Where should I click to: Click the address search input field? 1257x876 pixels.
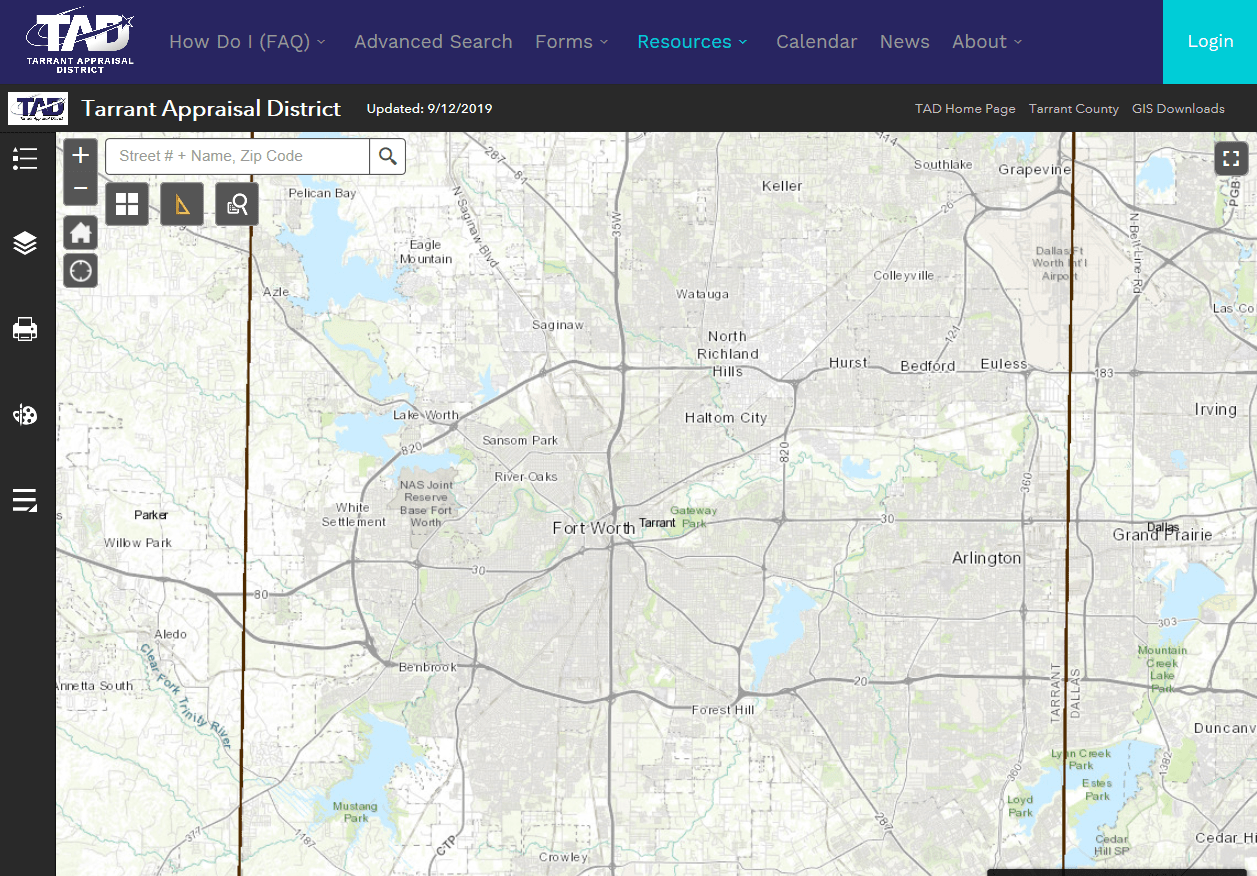pyautogui.click(x=237, y=156)
